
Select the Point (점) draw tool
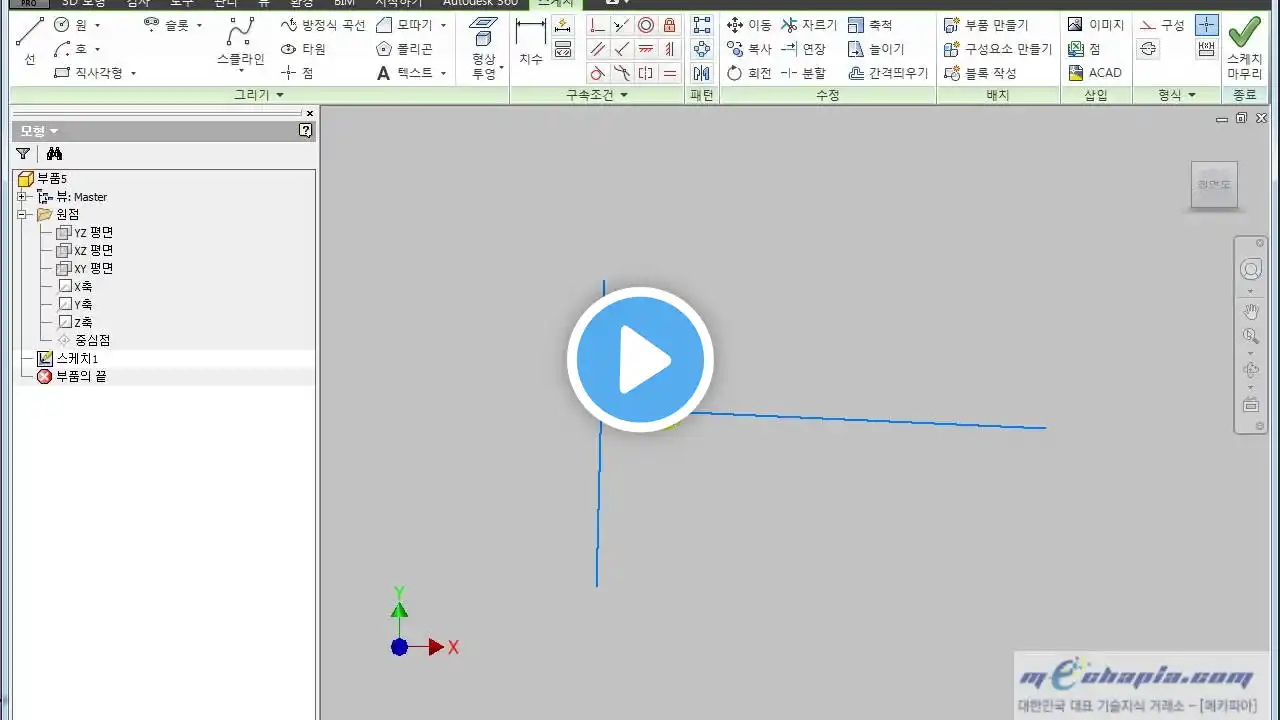pyautogui.click(x=297, y=73)
